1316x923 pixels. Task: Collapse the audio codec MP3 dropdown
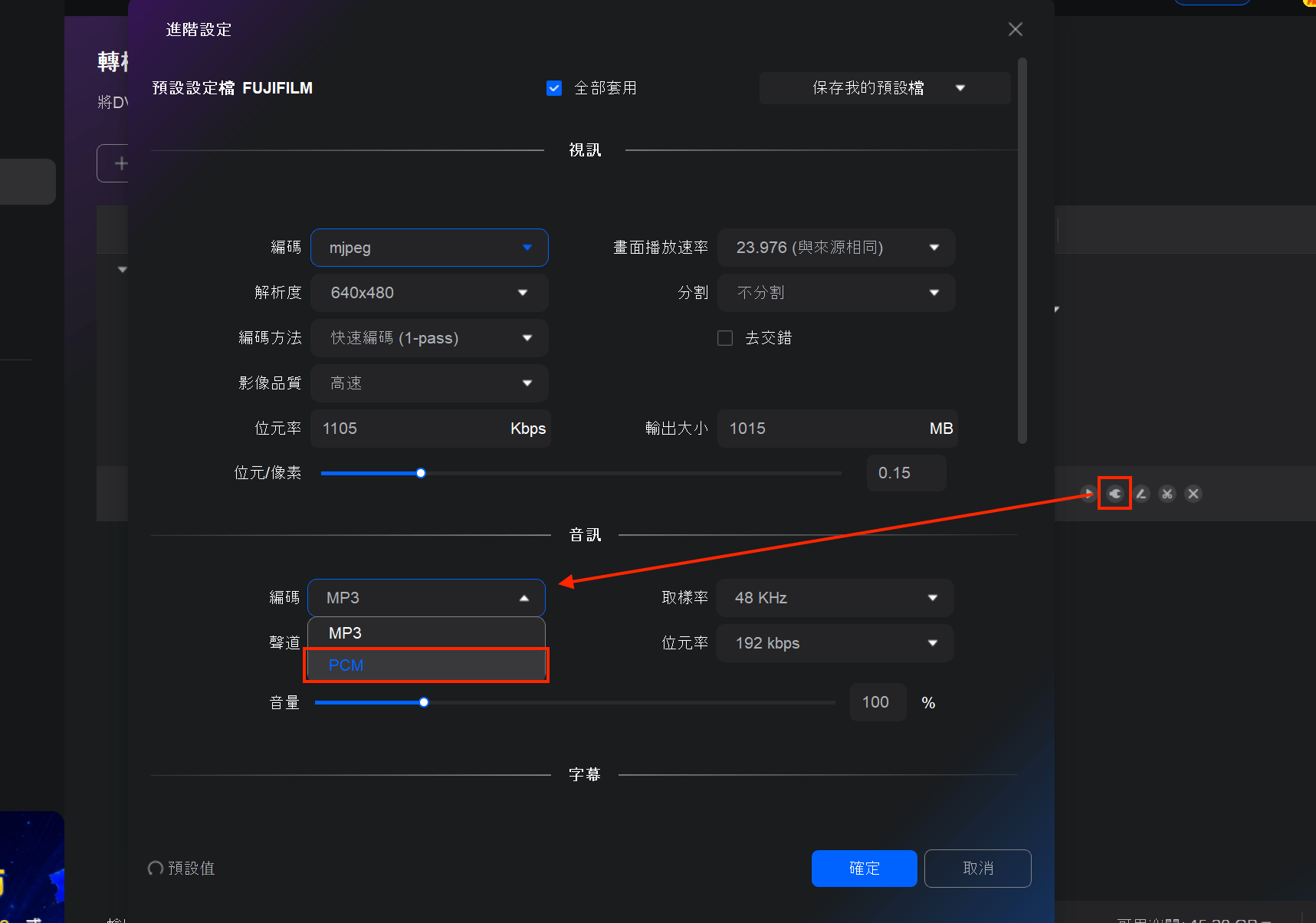426,598
